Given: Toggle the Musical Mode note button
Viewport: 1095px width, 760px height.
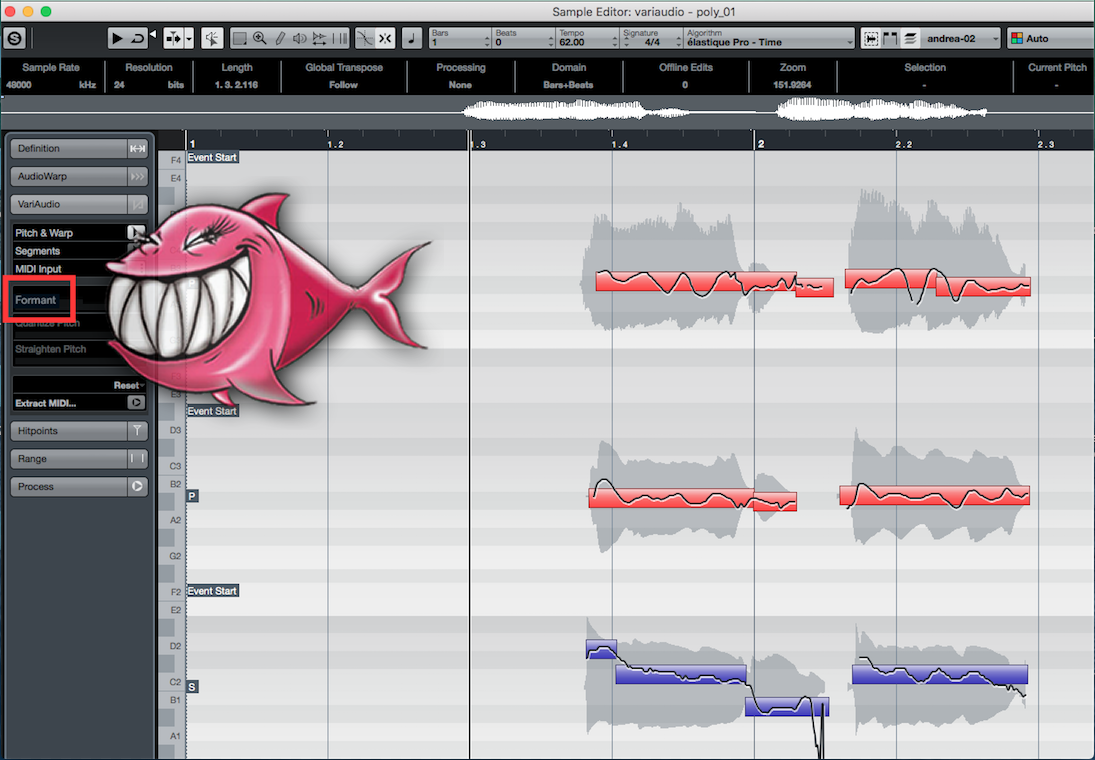Looking at the screenshot, I should pyautogui.click(x=412, y=38).
